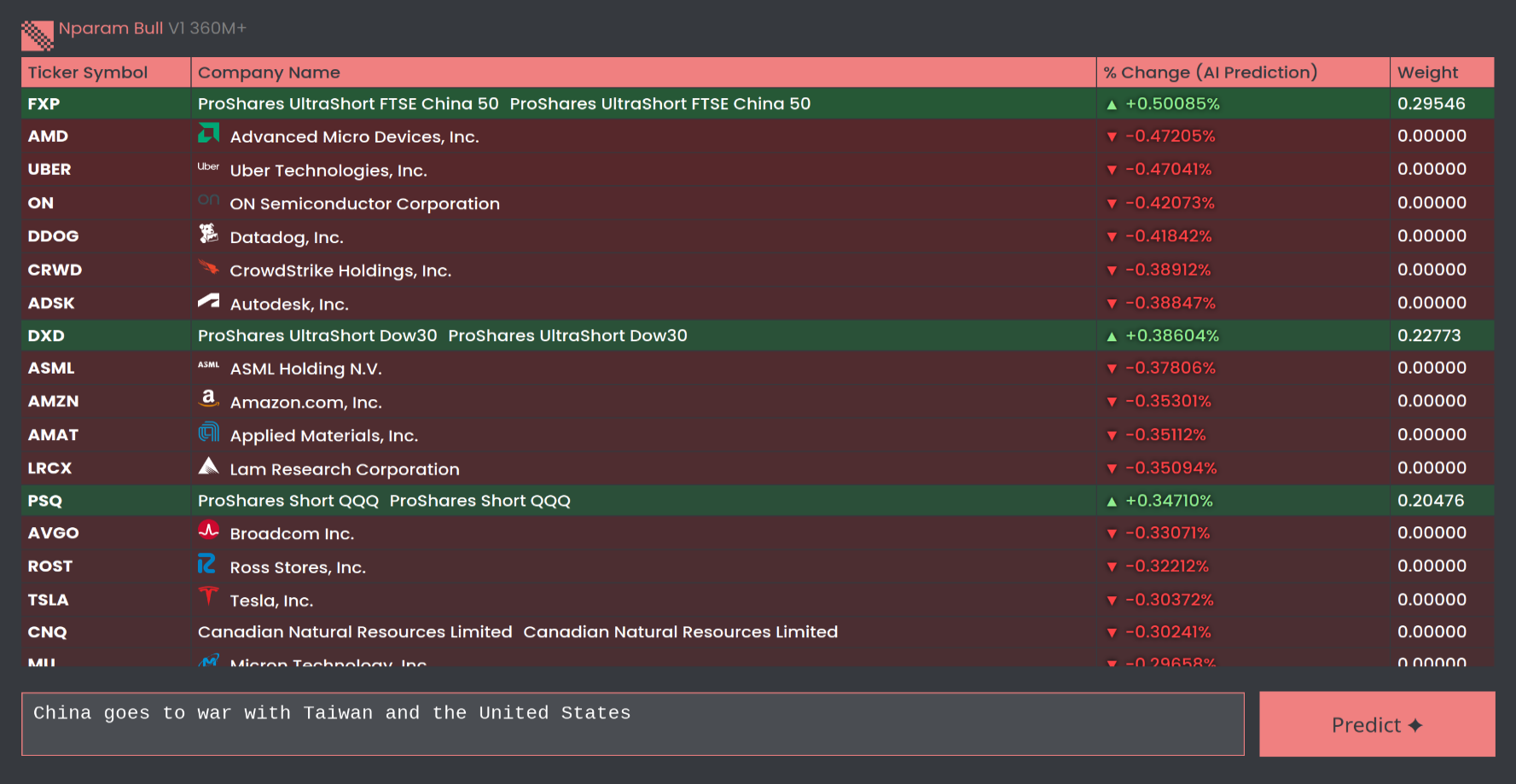Click the +0.50085% prediction value
The image size is (1516, 784).
[1172, 103]
